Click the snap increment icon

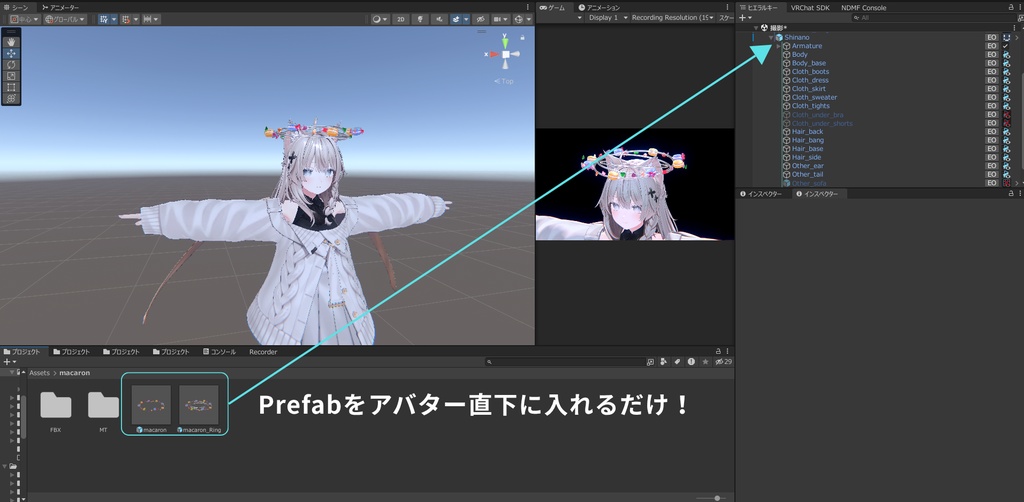point(148,19)
